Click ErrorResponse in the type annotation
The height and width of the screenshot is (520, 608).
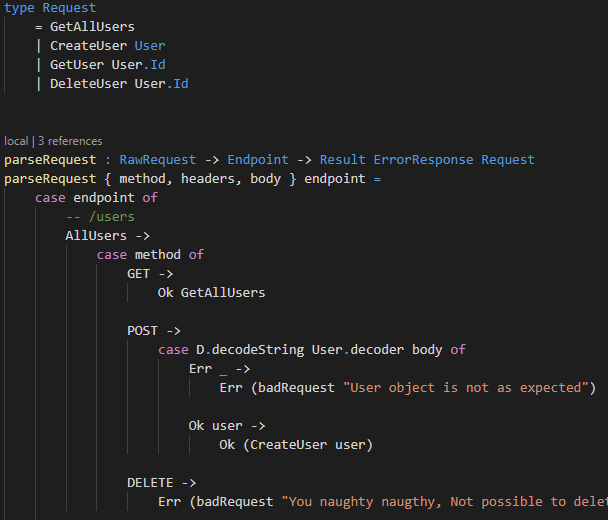point(423,160)
